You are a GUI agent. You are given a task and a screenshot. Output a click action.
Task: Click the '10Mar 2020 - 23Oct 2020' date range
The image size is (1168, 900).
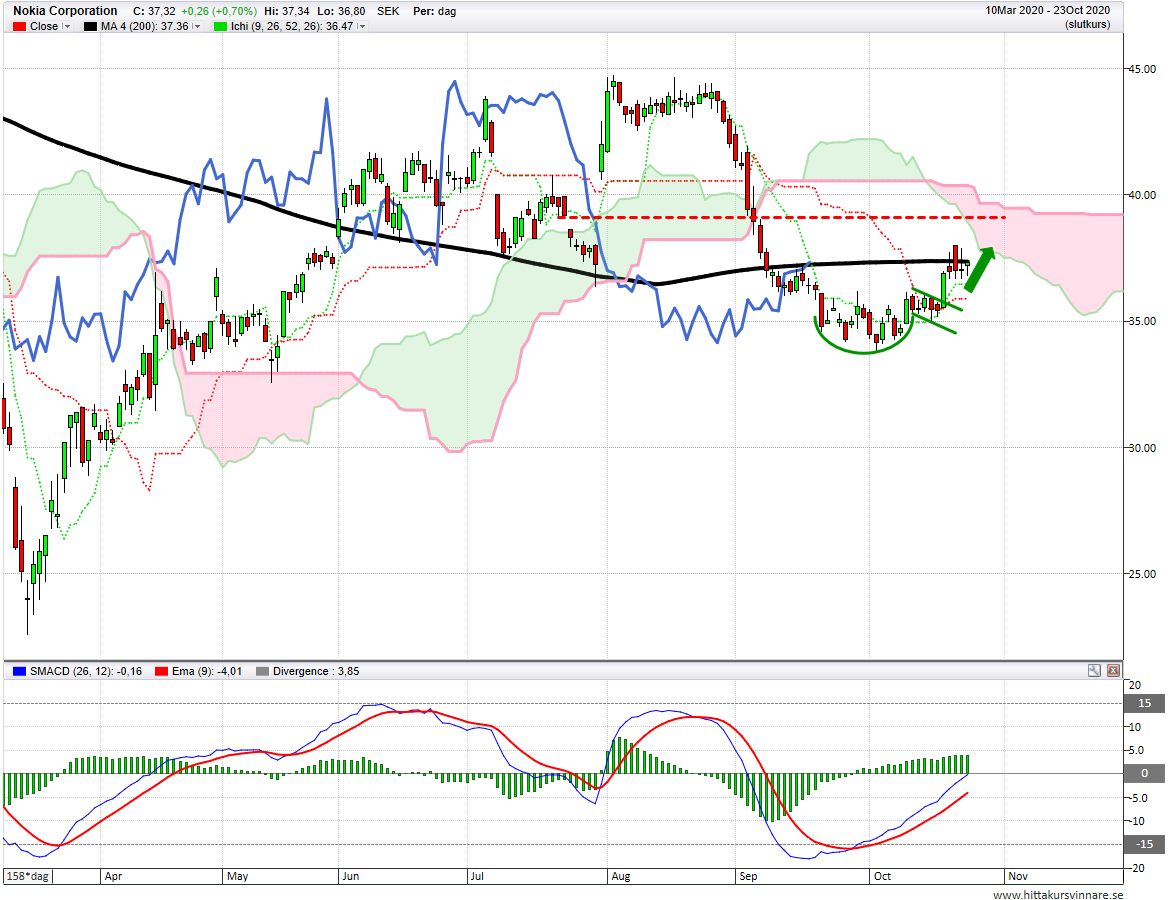click(x=1047, y=10)
